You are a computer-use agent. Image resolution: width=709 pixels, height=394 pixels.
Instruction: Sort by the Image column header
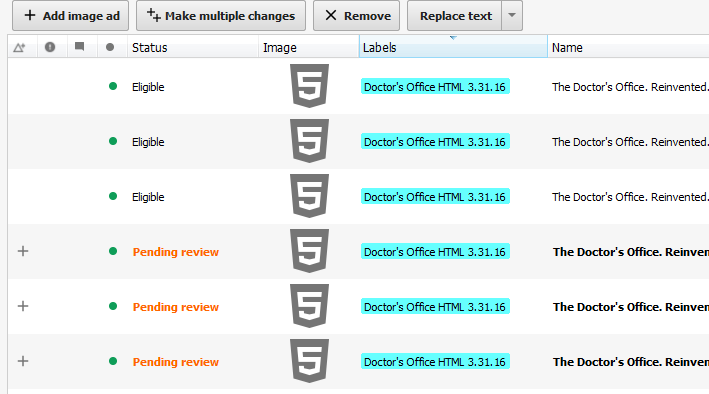point(309,47)
